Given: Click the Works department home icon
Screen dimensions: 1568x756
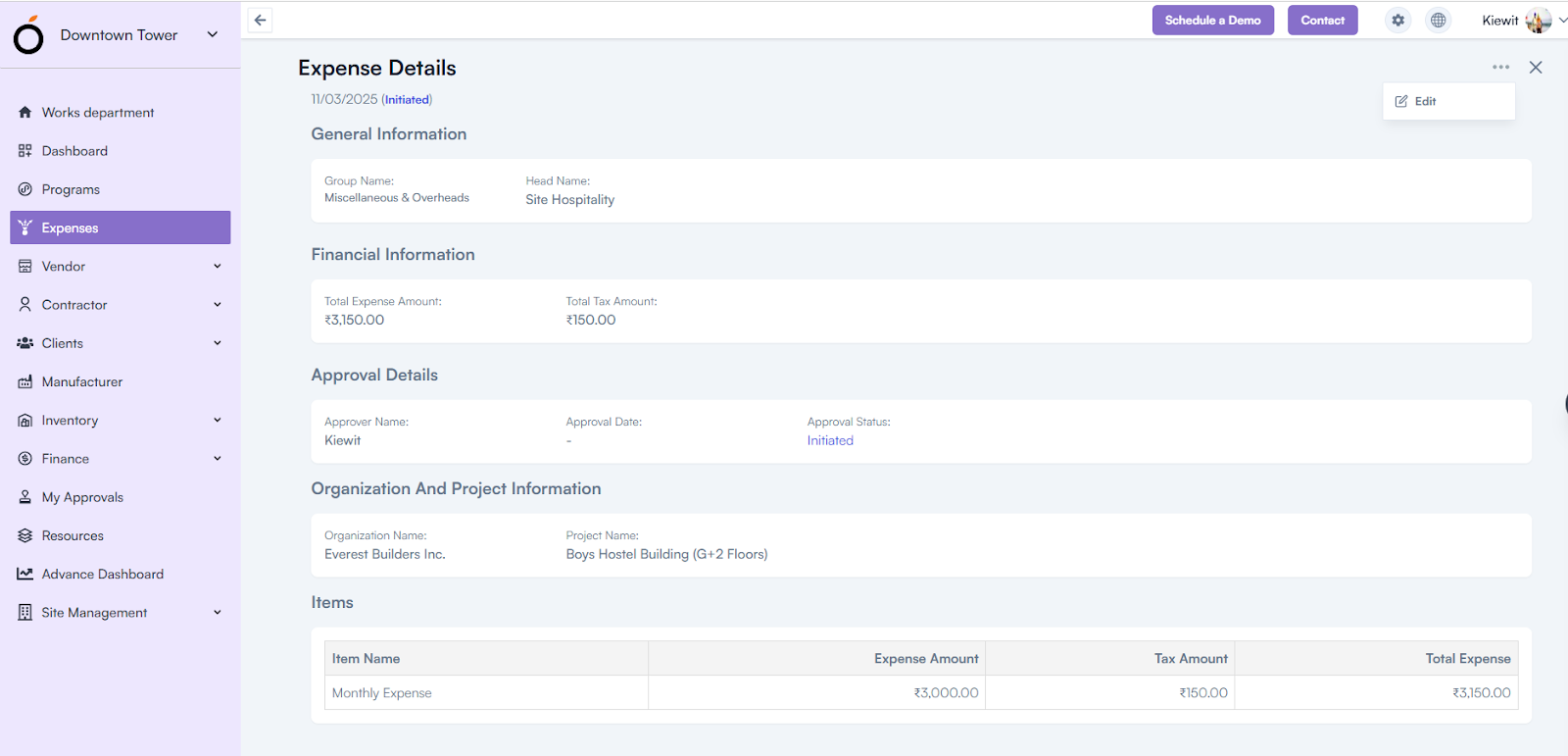Looking at the screenshot, I should coord(25,112).
